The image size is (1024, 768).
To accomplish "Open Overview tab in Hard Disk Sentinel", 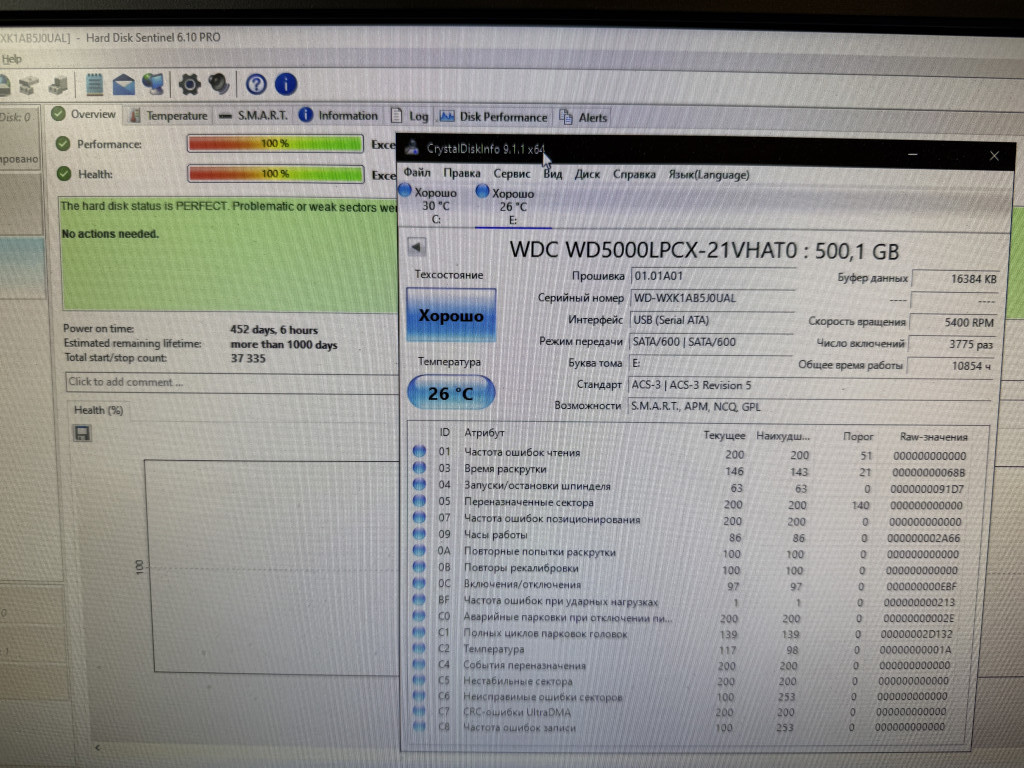I will [x=84, y=114].
